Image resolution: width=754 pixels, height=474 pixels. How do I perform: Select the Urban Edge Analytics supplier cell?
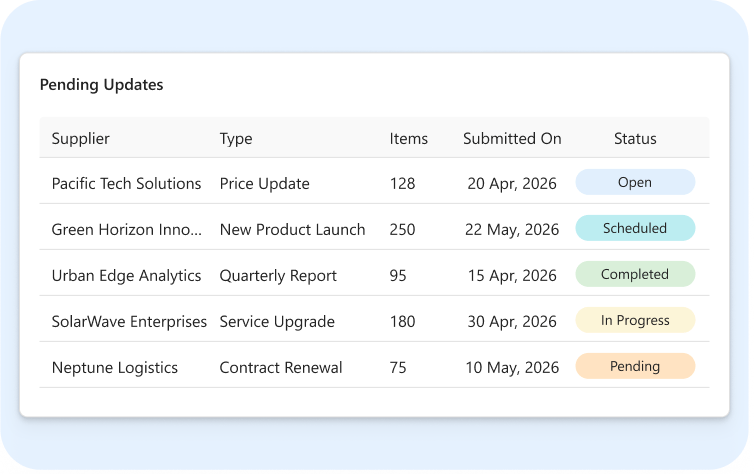[x=126, y=276]
